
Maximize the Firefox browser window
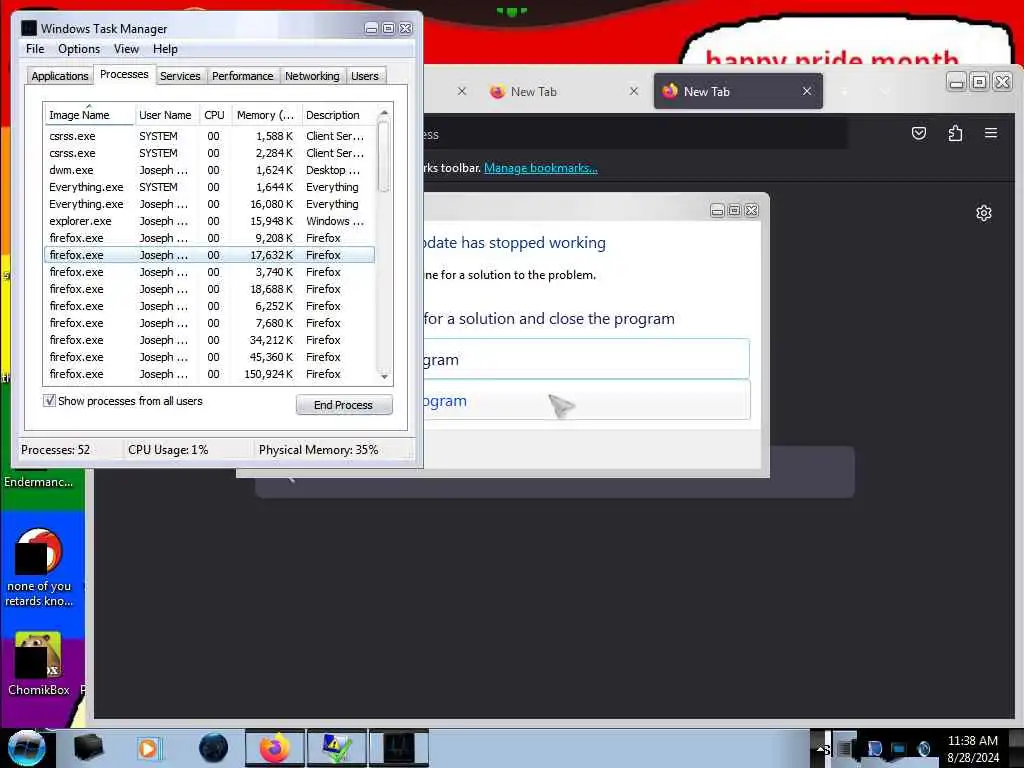(x=979, y=82)
